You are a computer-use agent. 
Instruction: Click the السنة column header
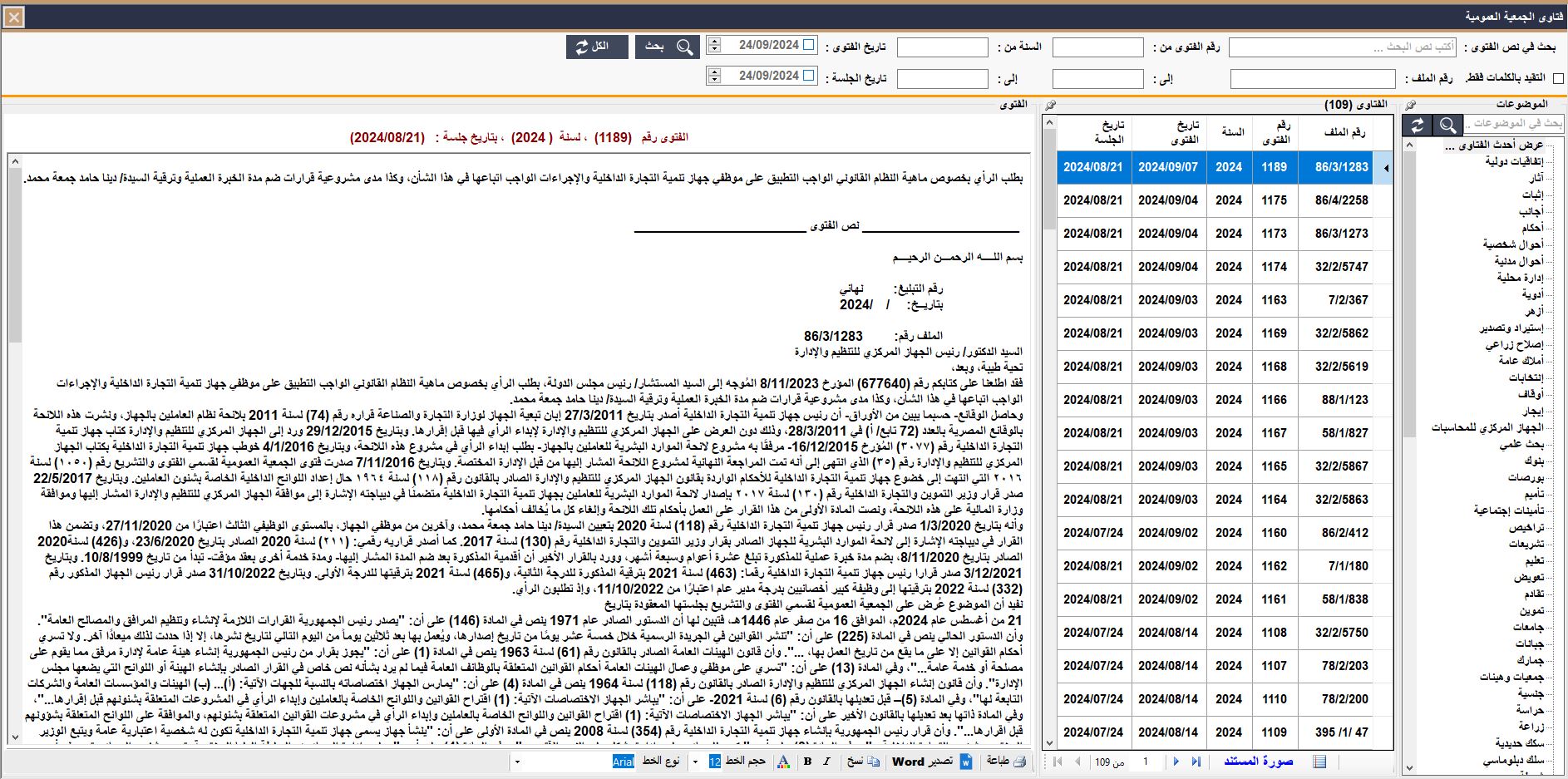(1229, 132)
